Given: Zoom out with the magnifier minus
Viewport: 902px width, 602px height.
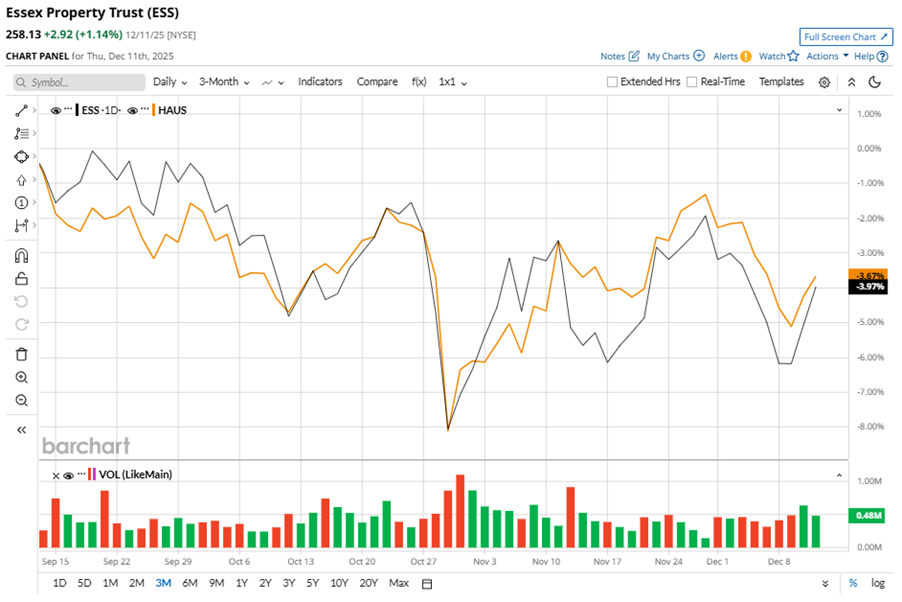Looking at the screenshot, I should click(21, 401).
